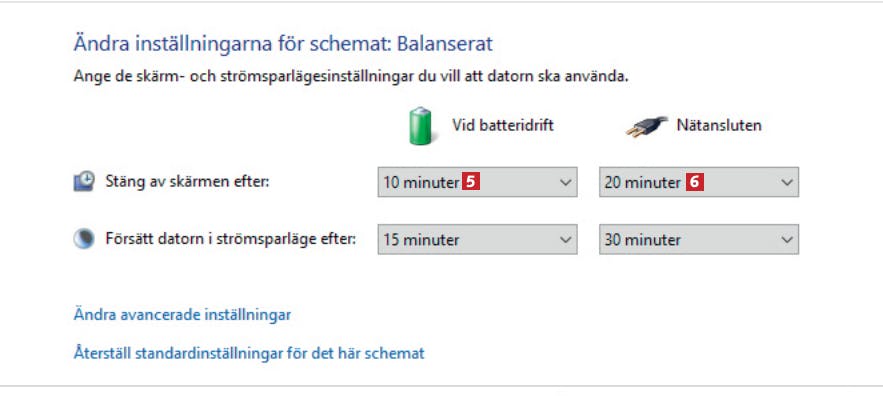Click the moon sleep icon beside Försätt datorn
The width and height of the screenshot is (883, 396).
pyautogui.click(x=84, y=239)
